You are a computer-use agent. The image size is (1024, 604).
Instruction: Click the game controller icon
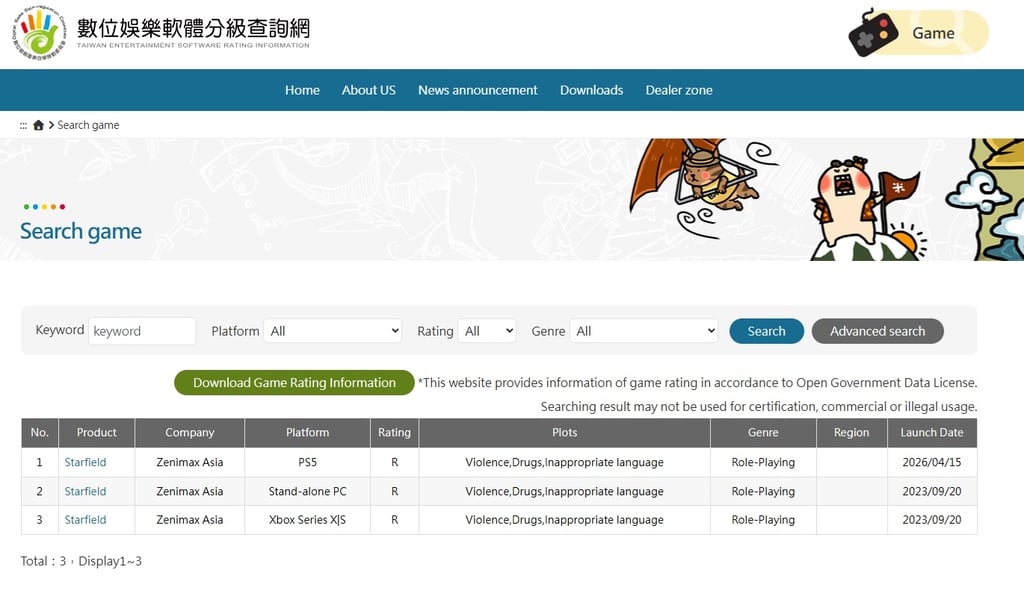click(873, 34)
